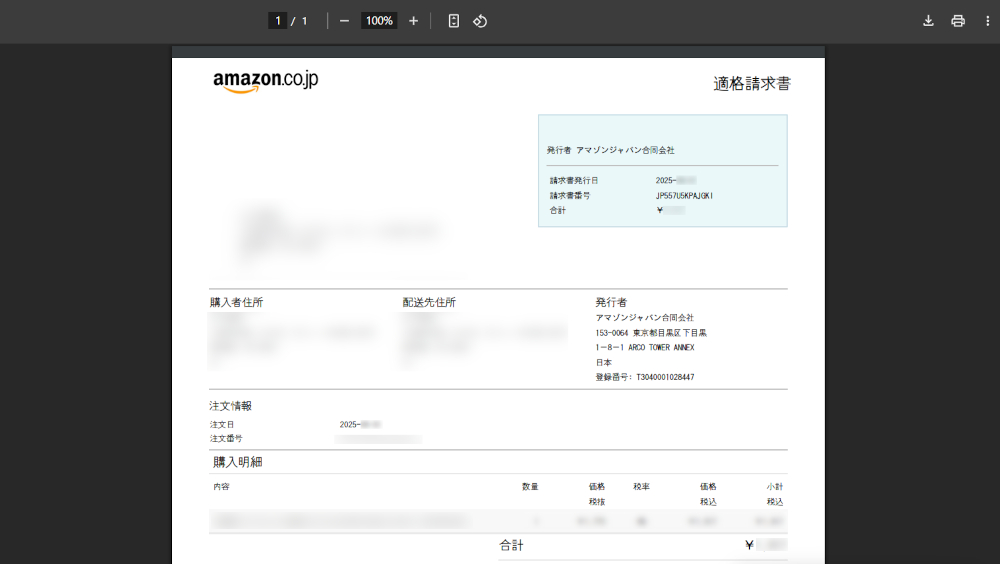
Task: Click the 適格請求書 title text
Action: pyautogui.click(x=751, y=84)
